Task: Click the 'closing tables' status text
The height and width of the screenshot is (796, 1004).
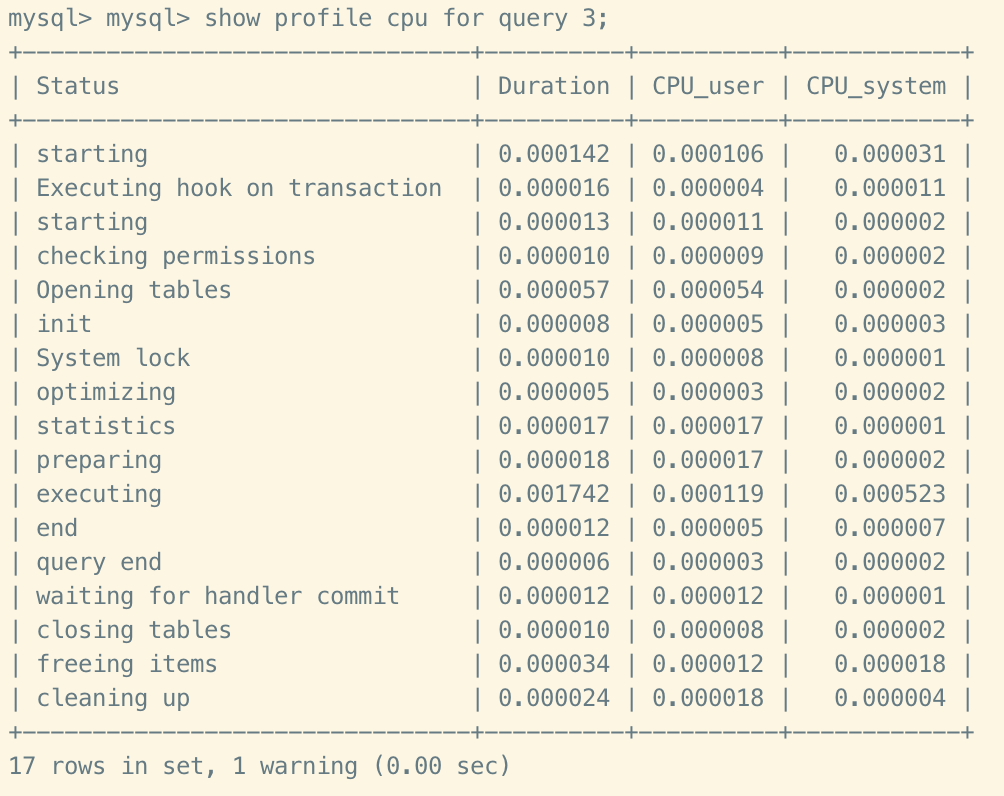Action: click(134, 630)
